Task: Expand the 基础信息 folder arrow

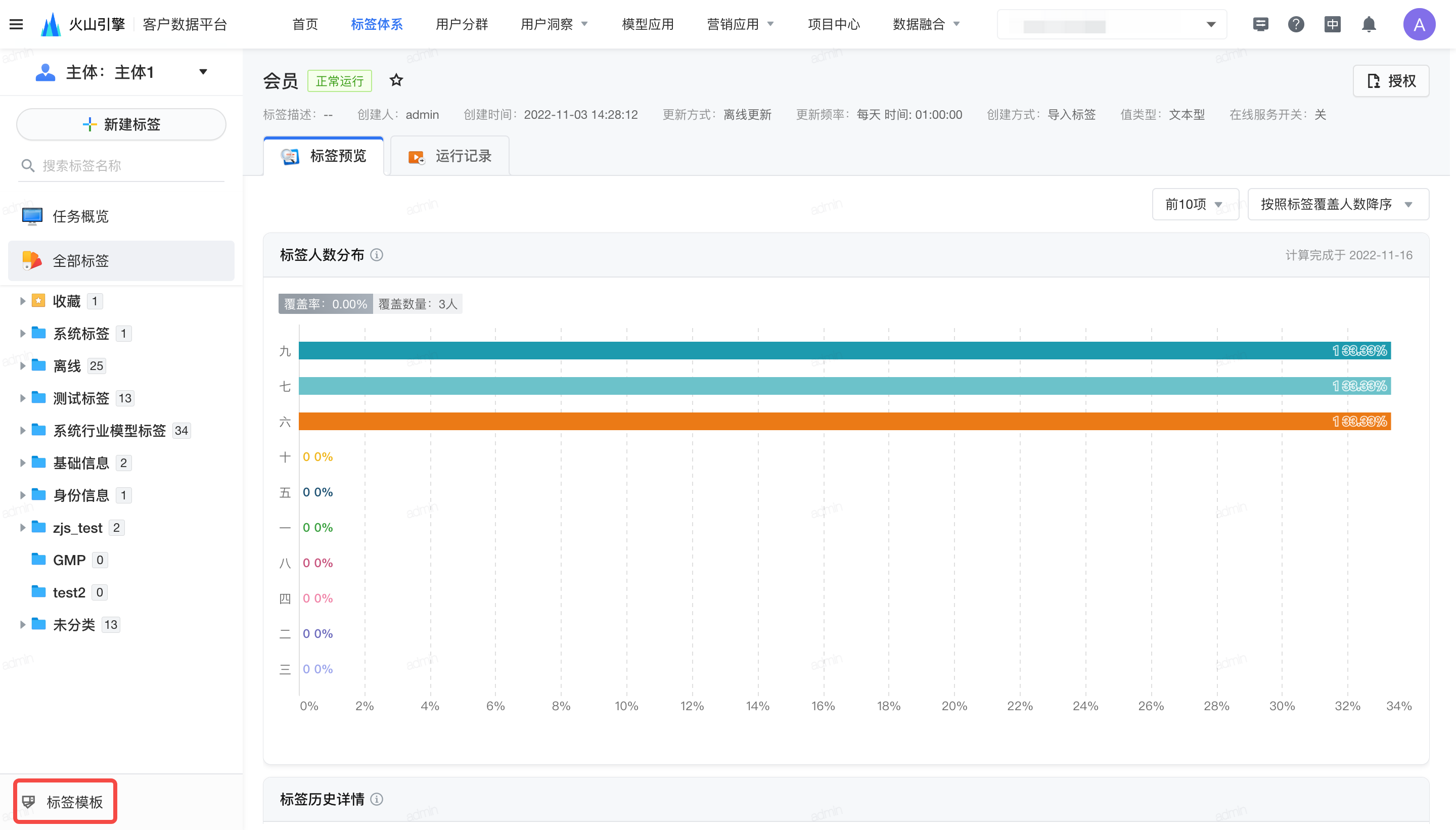Action: click(x=22, y=463)
